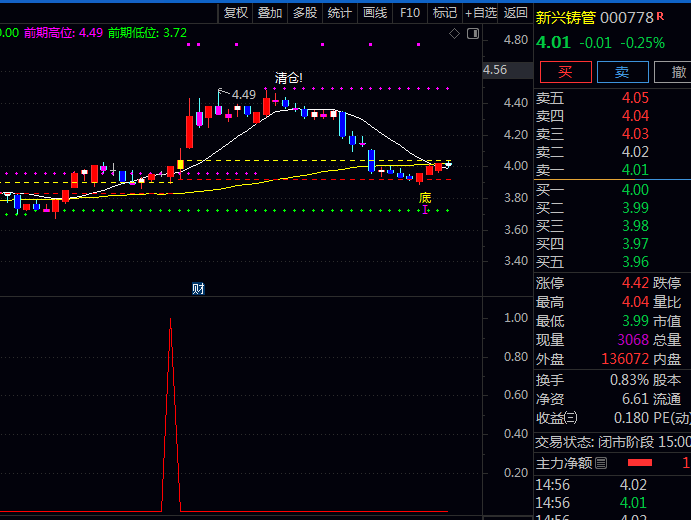The image size is (691, 520).
Task: Click the 收益 value 0.180
Action: click(x=632, y=418)
